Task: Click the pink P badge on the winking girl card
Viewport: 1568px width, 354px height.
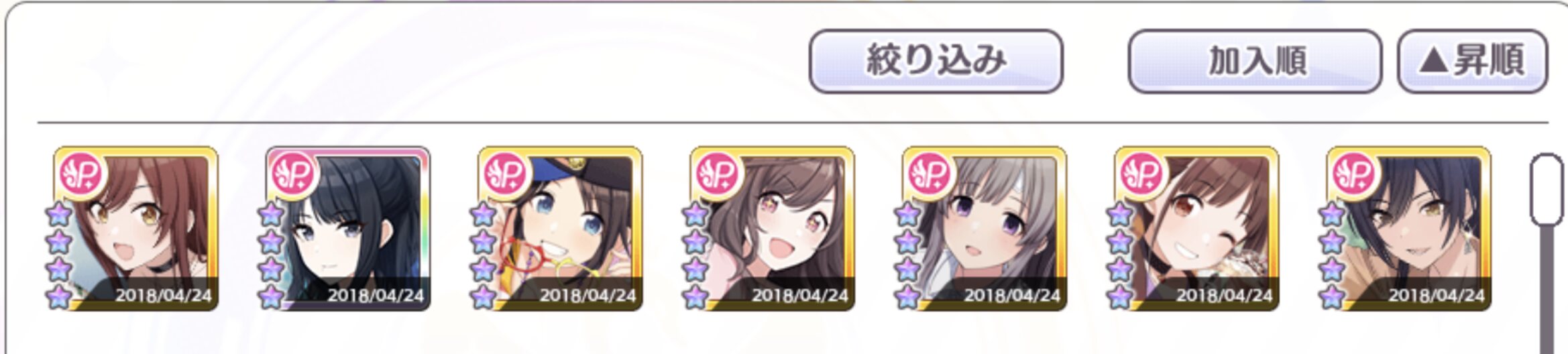Action: (1141, 174)
